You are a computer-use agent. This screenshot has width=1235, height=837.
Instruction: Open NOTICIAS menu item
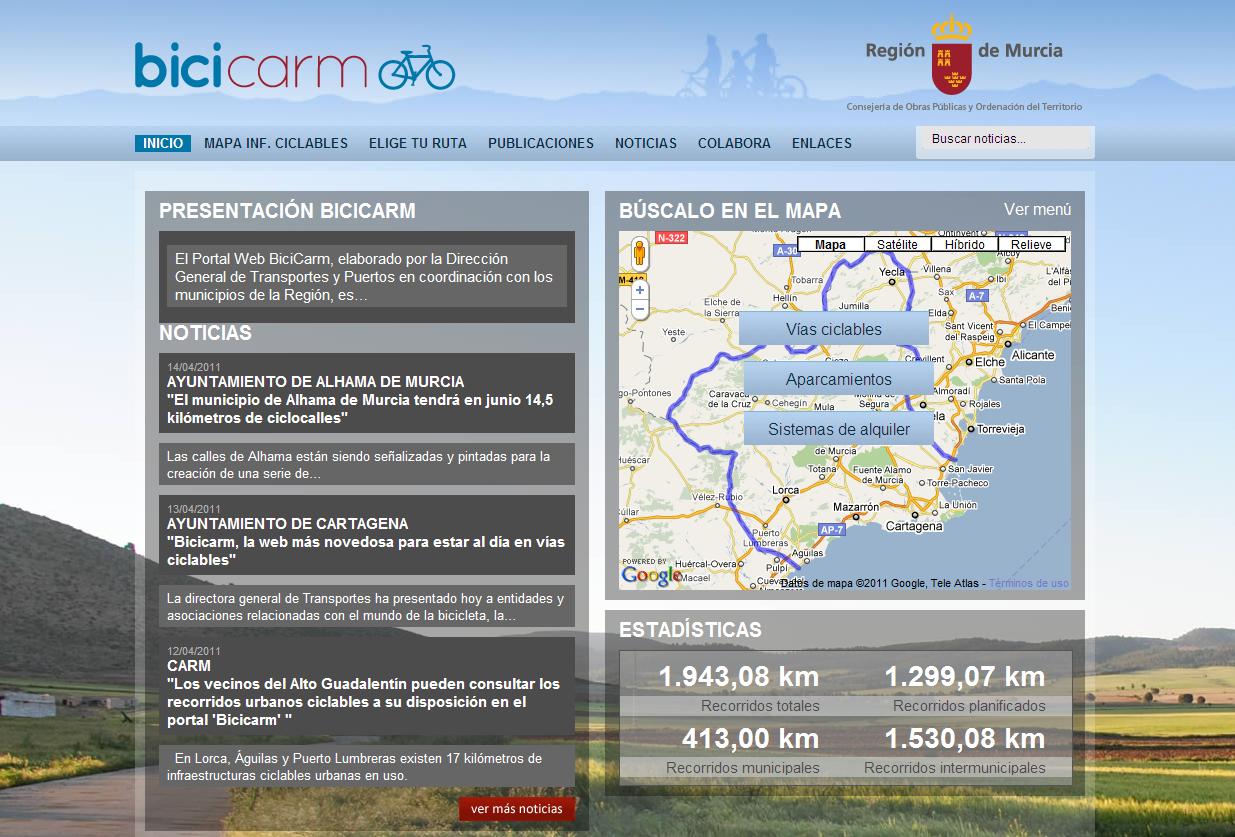[x=646, y=143]
